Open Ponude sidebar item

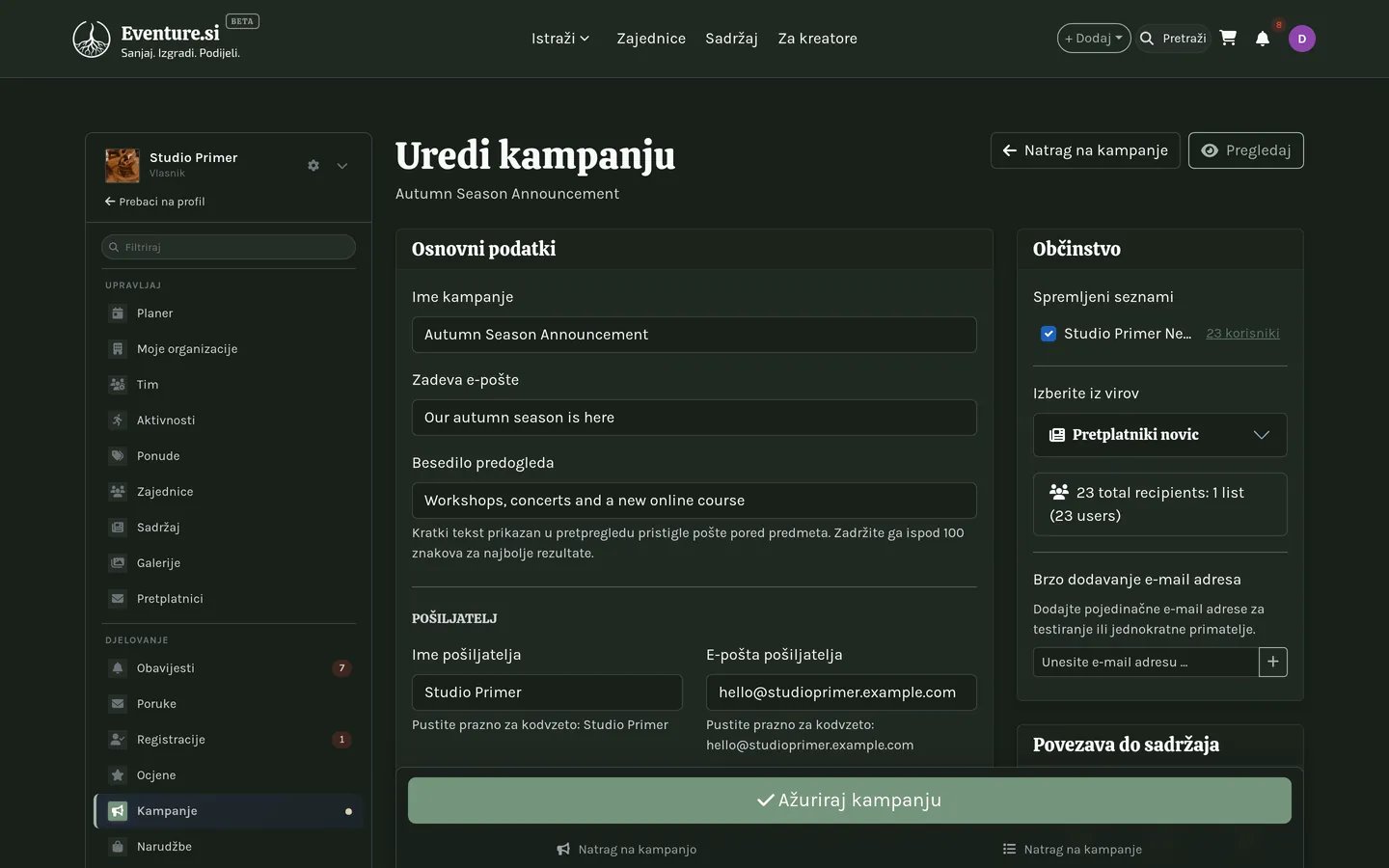coord(228,456)
